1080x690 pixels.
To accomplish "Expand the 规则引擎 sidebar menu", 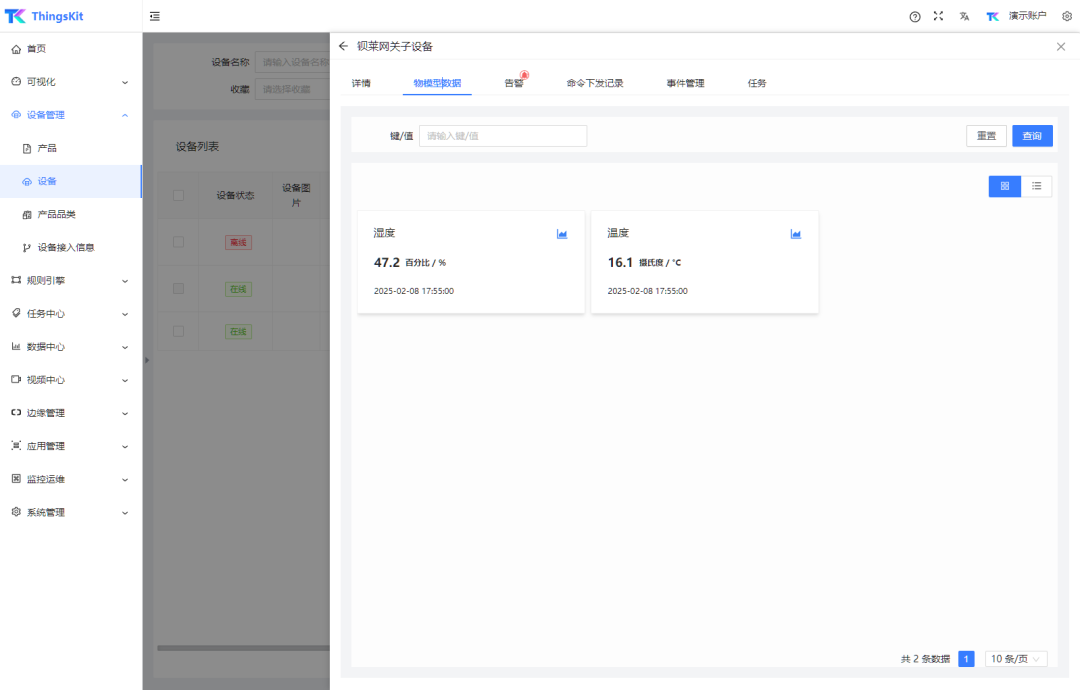I will [70, 280].
